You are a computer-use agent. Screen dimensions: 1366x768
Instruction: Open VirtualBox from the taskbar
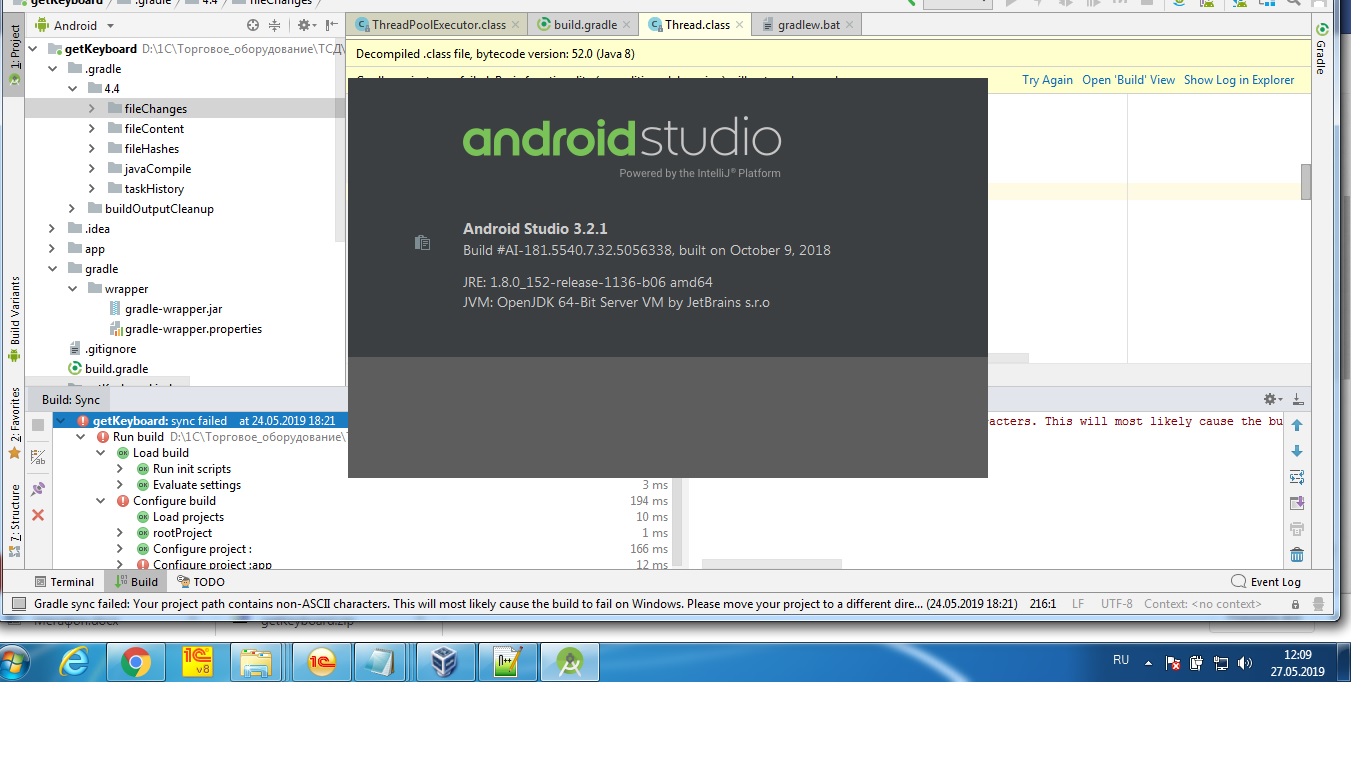click(444, 661)
